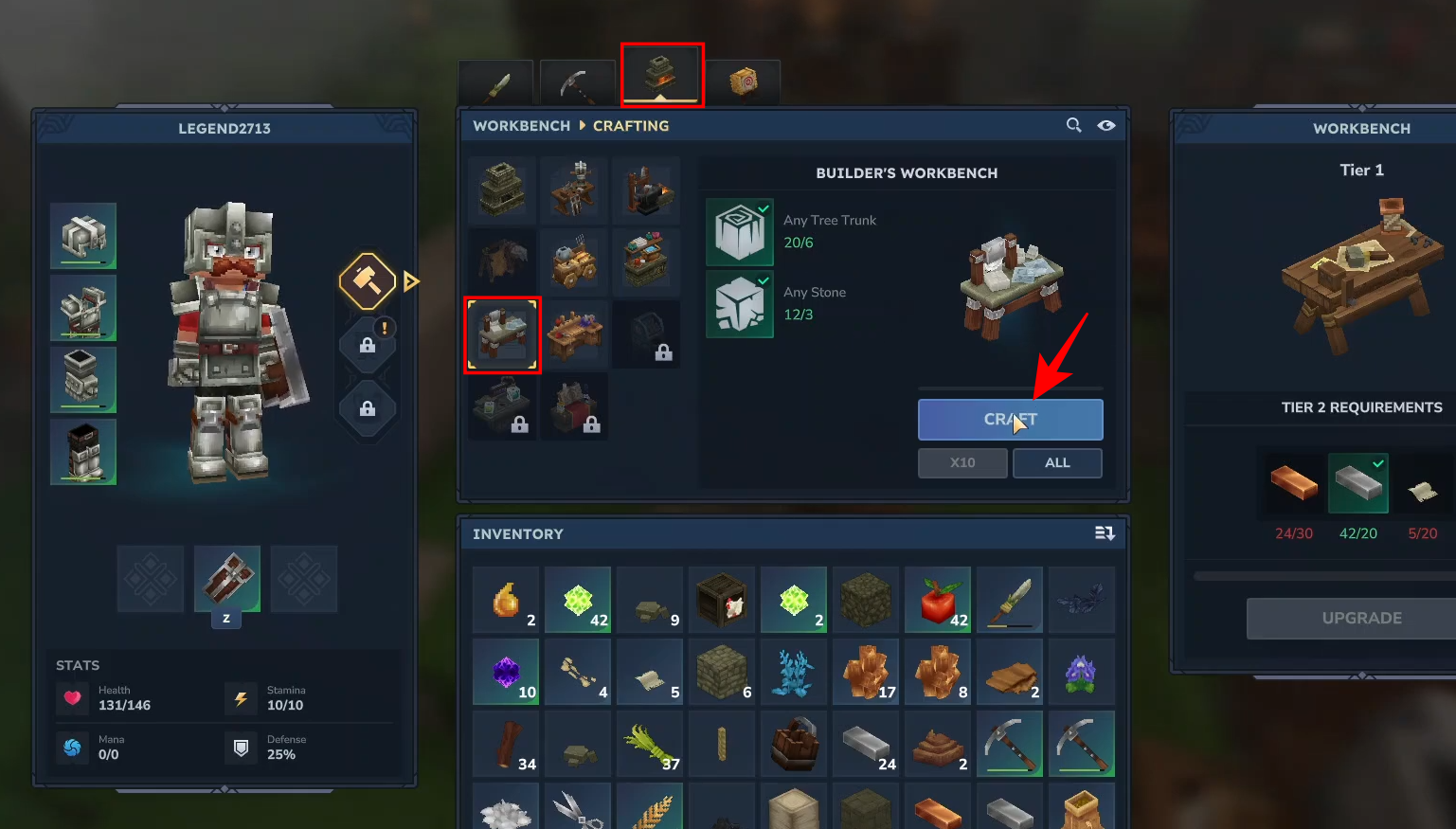
Task: Click the scissors shears inventory item
Action: tap(578, 807)
